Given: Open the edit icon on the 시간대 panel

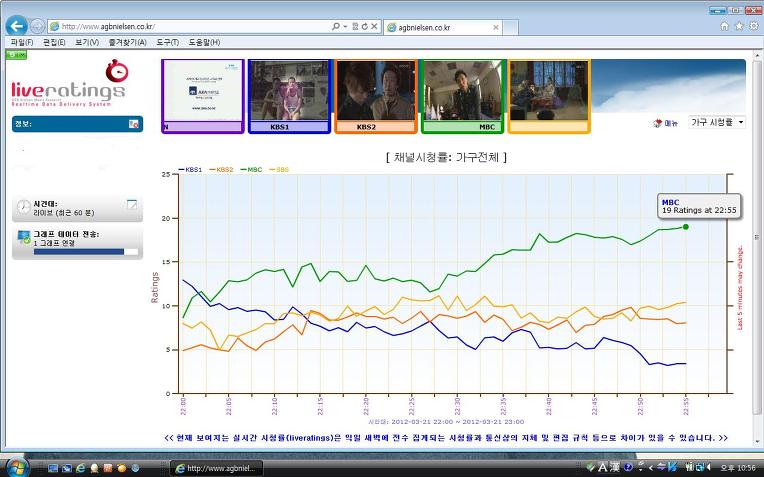Looking at the screenshot, I should pyautogui.click(x=132, y=205).
